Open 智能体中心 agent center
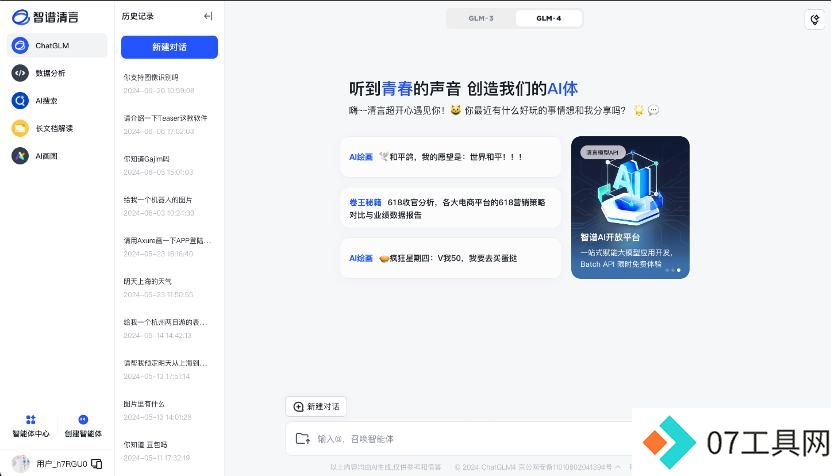The image size is (832, 476). 31,426
